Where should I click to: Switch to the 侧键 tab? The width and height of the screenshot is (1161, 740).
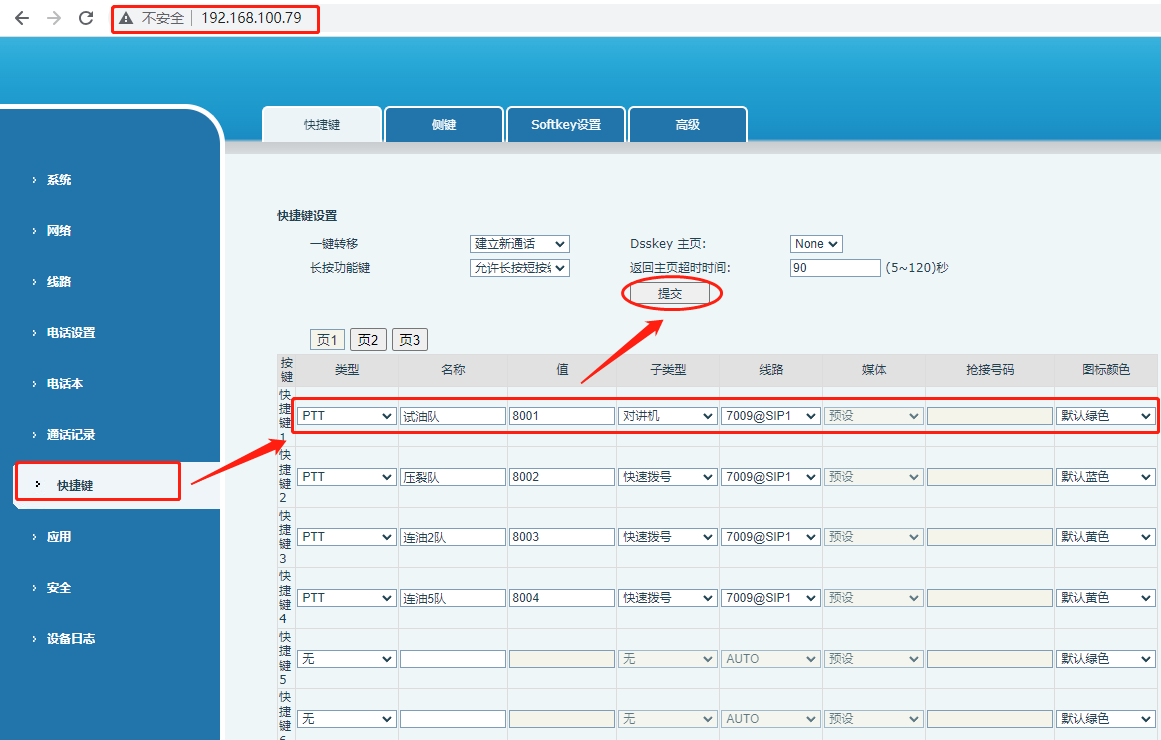tap(444, 125)
